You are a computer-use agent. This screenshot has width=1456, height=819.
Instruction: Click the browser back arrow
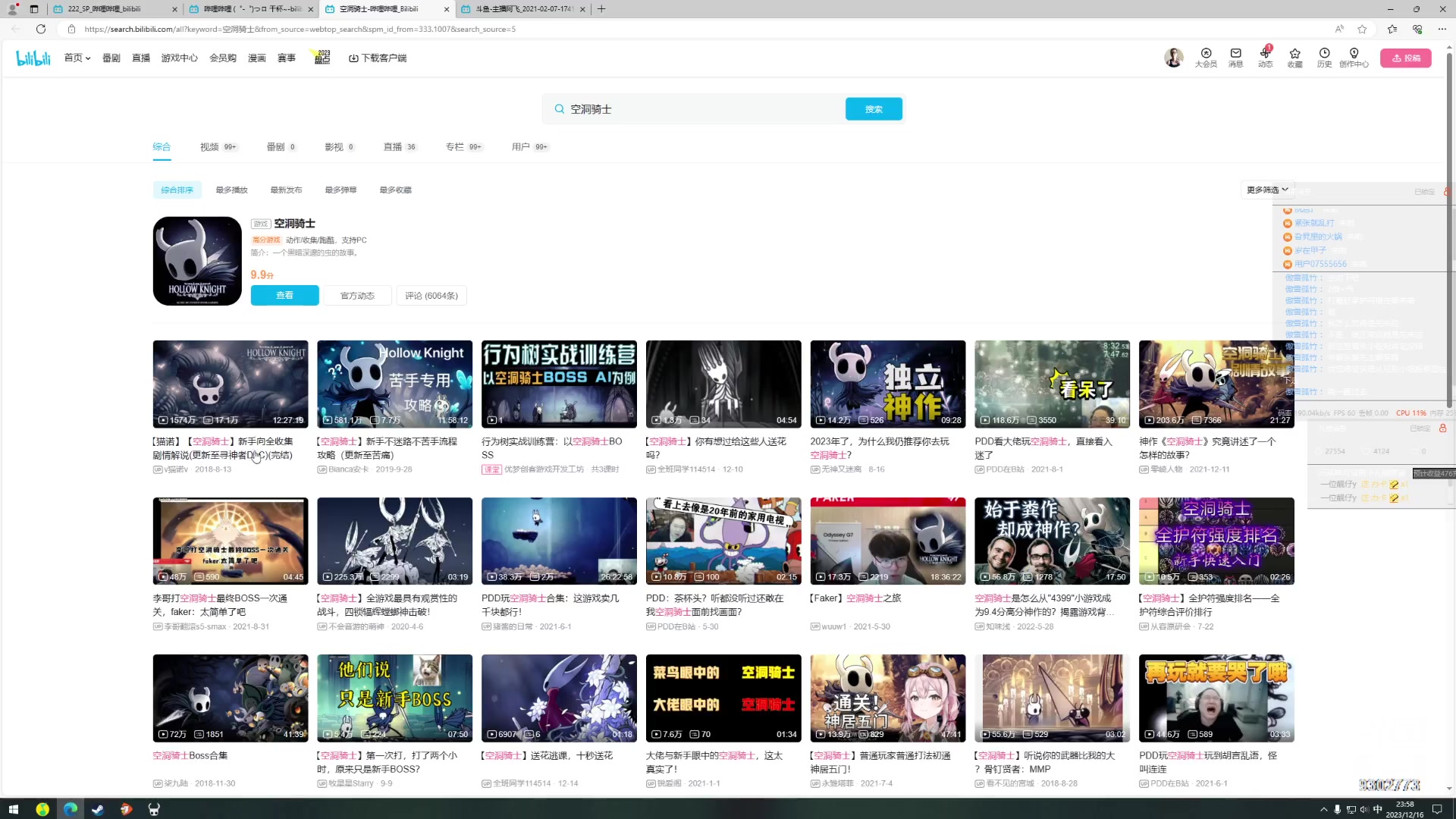coord(16,29)
